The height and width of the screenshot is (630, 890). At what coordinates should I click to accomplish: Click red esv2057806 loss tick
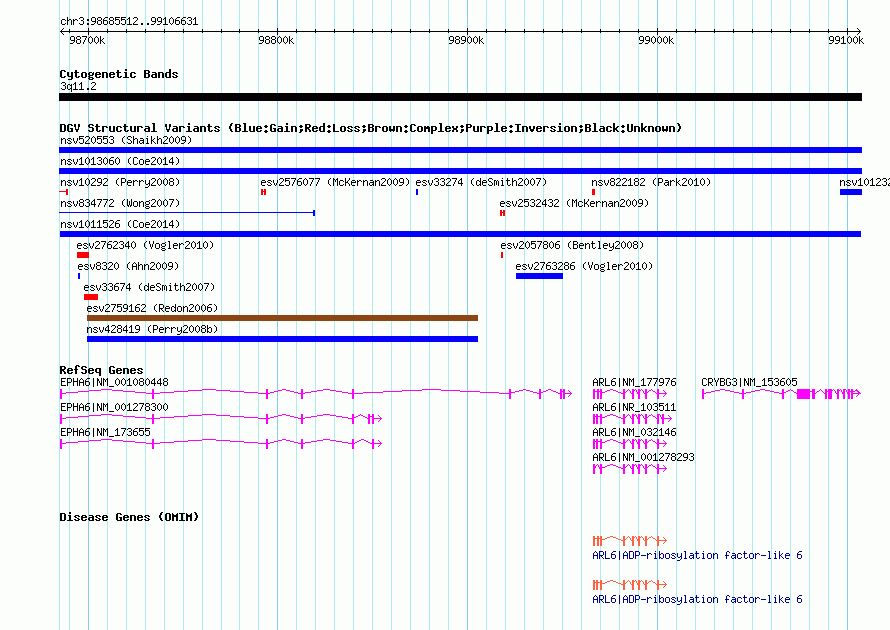point(502,255)
